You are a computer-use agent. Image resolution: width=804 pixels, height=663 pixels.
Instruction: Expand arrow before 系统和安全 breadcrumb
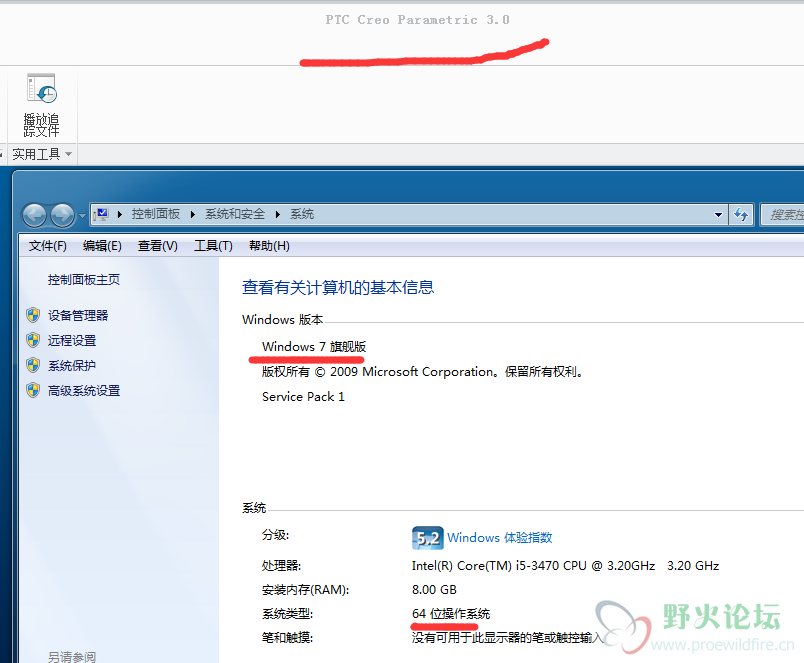pos(193,214)
